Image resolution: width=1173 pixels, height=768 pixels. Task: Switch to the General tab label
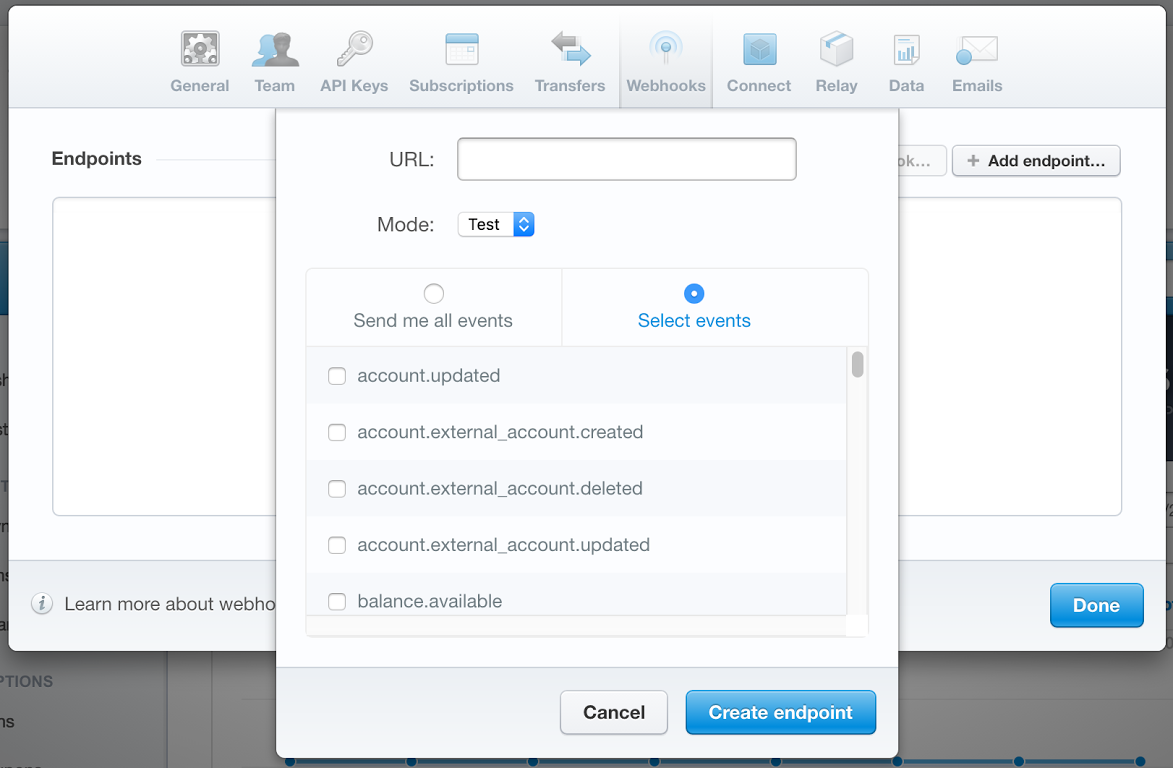click(200, 86)
